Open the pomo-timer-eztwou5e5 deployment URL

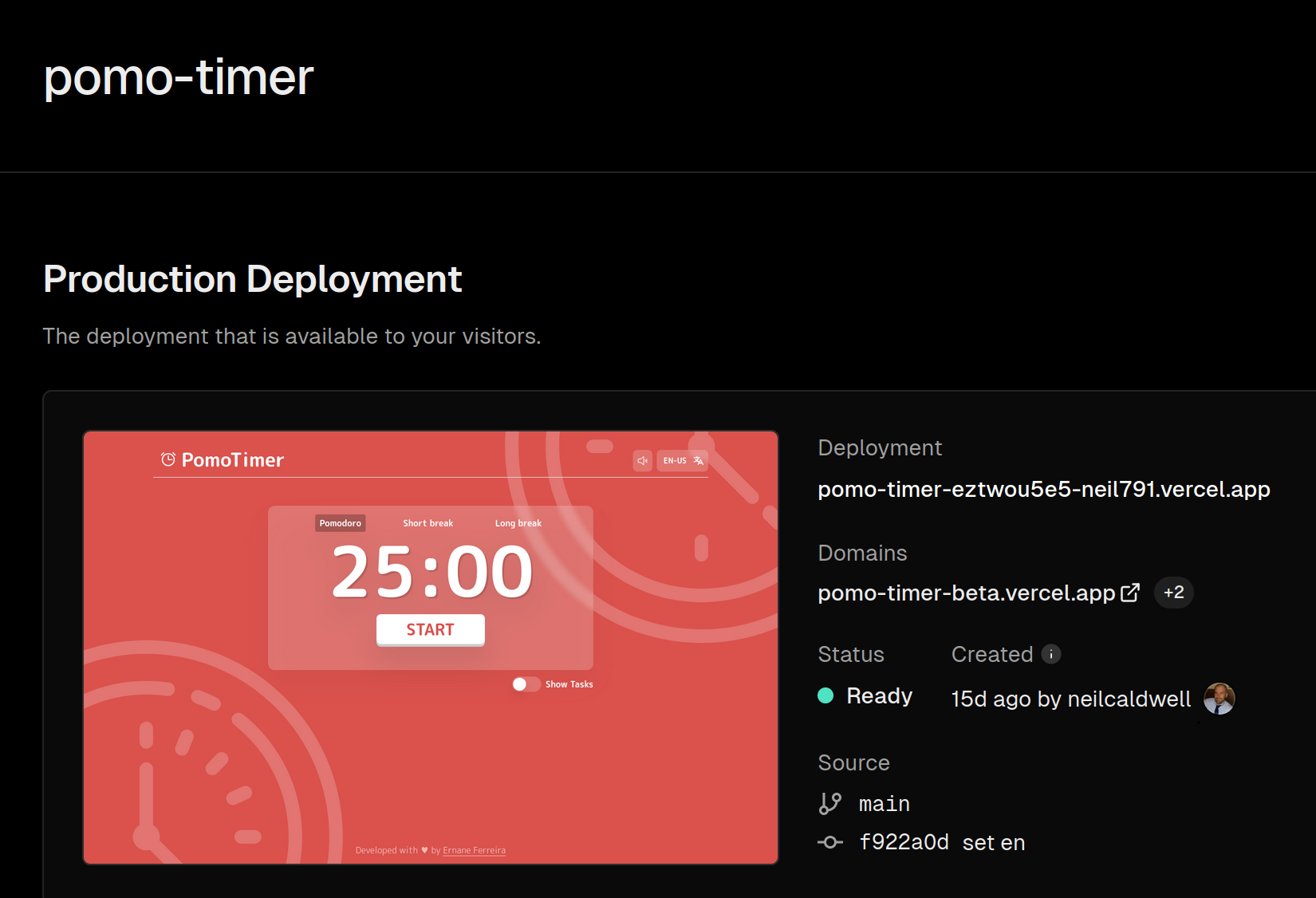tap(1043, 489)
